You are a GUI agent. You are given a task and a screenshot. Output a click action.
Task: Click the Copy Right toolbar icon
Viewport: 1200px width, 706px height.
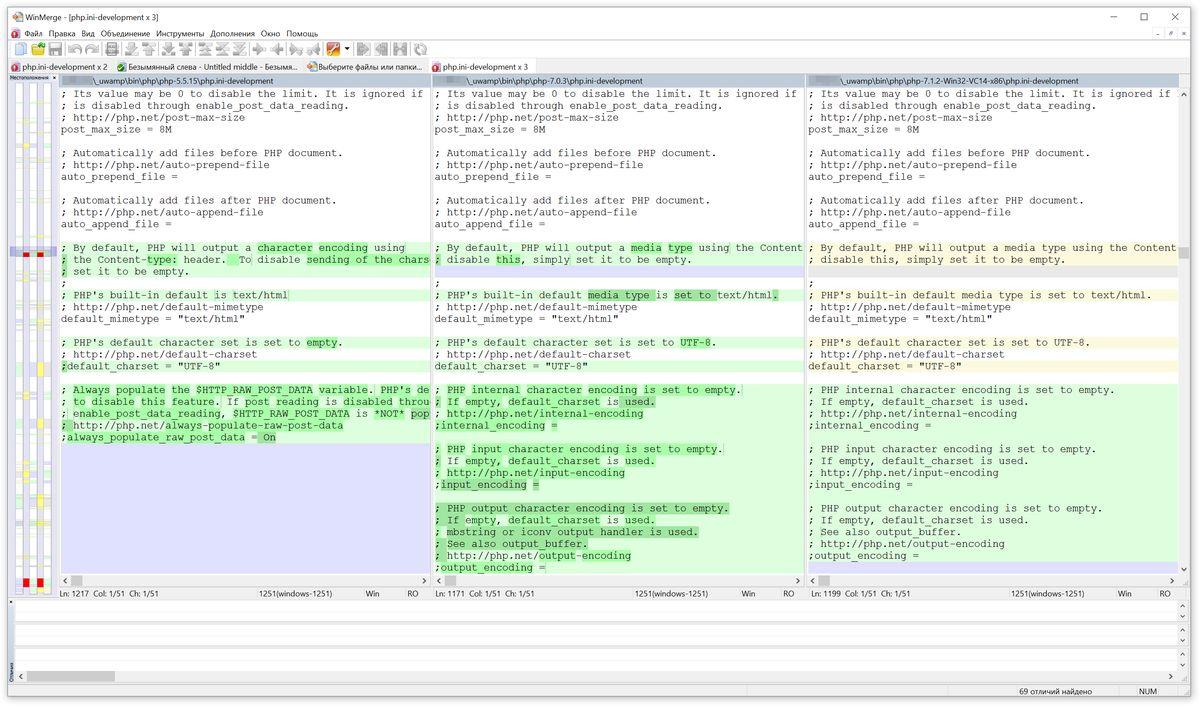260,49
